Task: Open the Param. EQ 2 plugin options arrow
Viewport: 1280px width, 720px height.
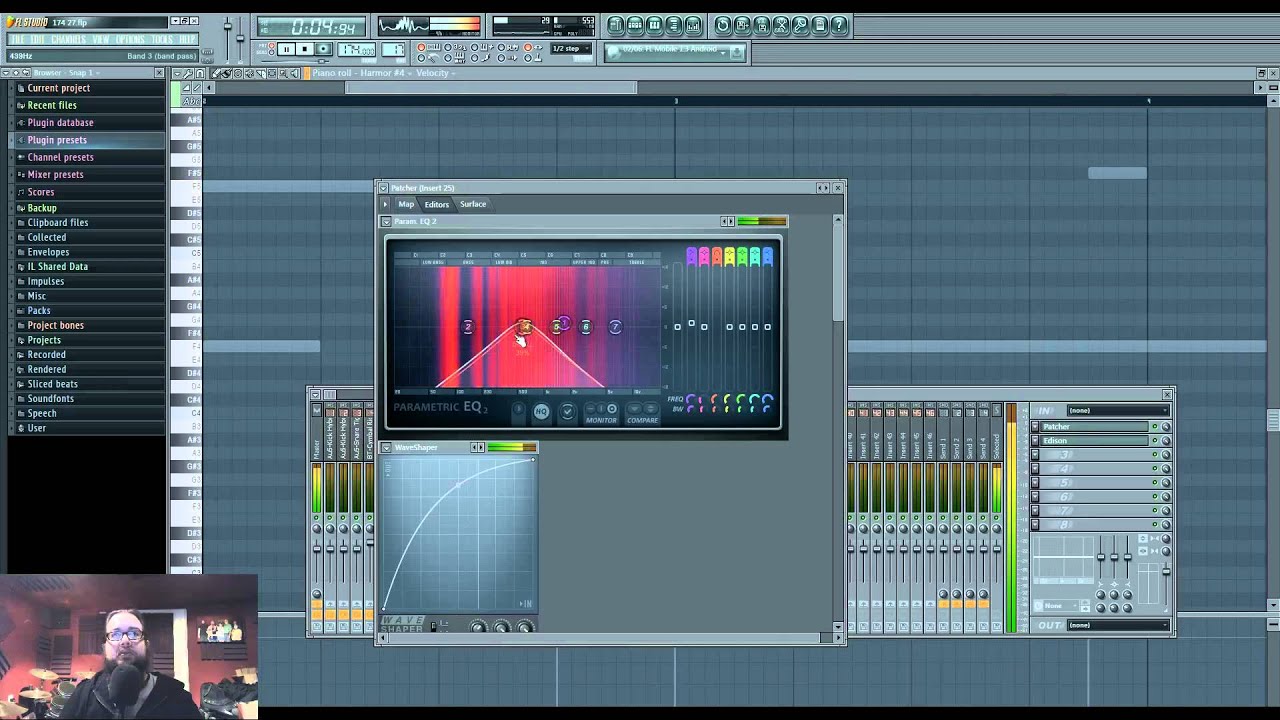Action: click(387, 221)
